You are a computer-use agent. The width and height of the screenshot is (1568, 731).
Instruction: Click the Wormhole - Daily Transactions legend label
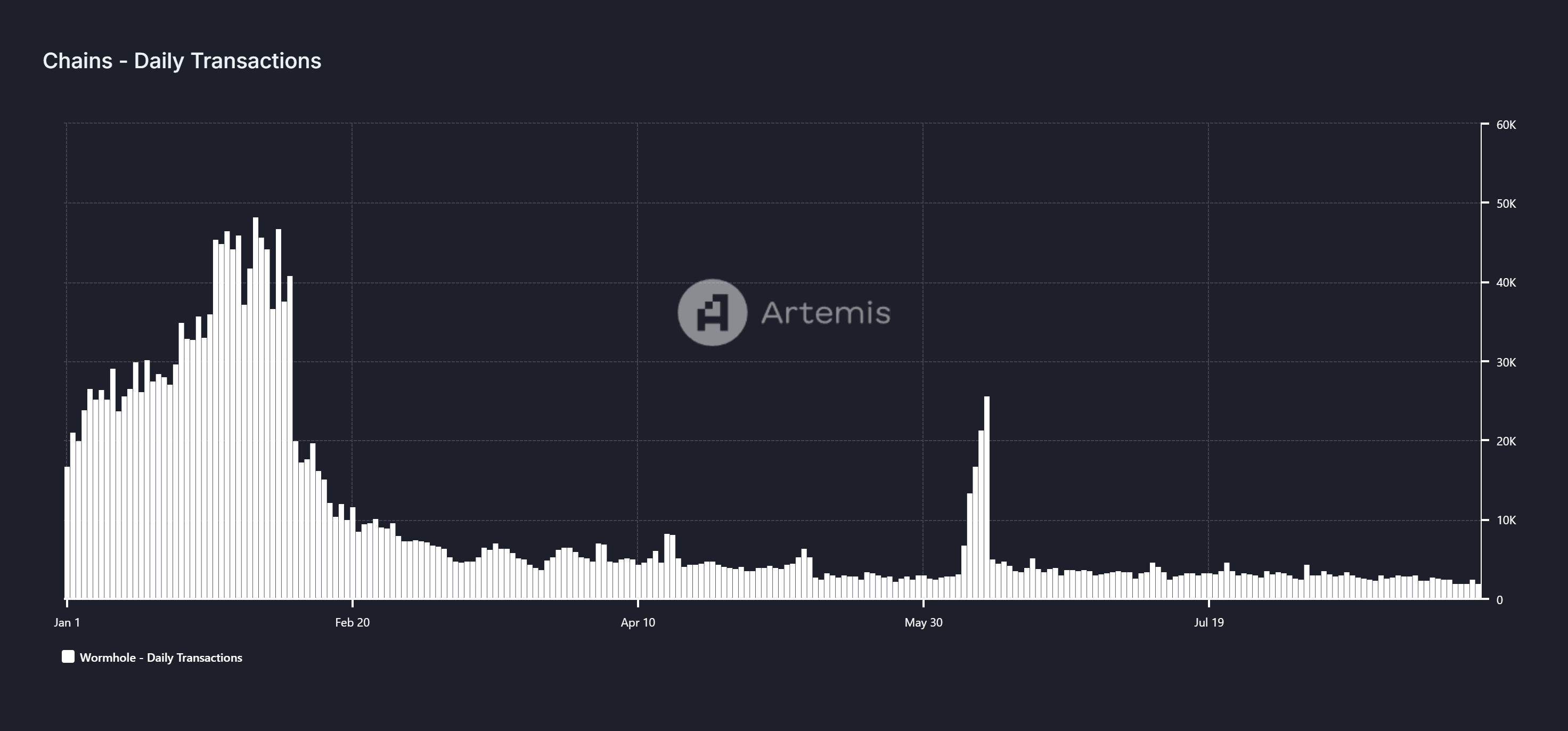pyautogui.click(x=161, y=657)
